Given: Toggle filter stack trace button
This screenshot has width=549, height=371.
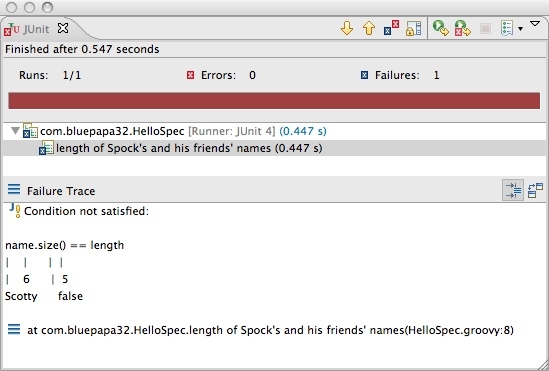Looking at the screenshot, I should point(513,190).
